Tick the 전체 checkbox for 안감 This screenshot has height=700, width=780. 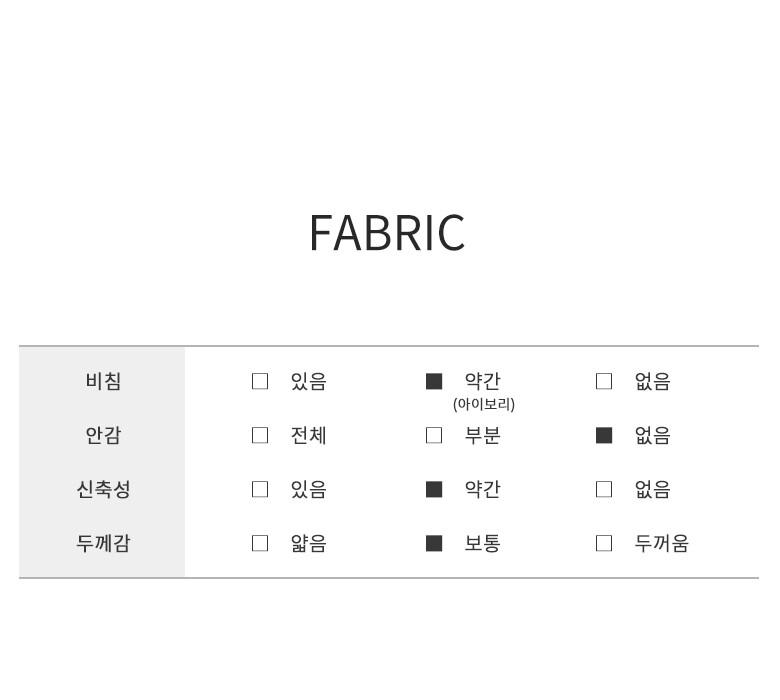(x=260, y=435)
